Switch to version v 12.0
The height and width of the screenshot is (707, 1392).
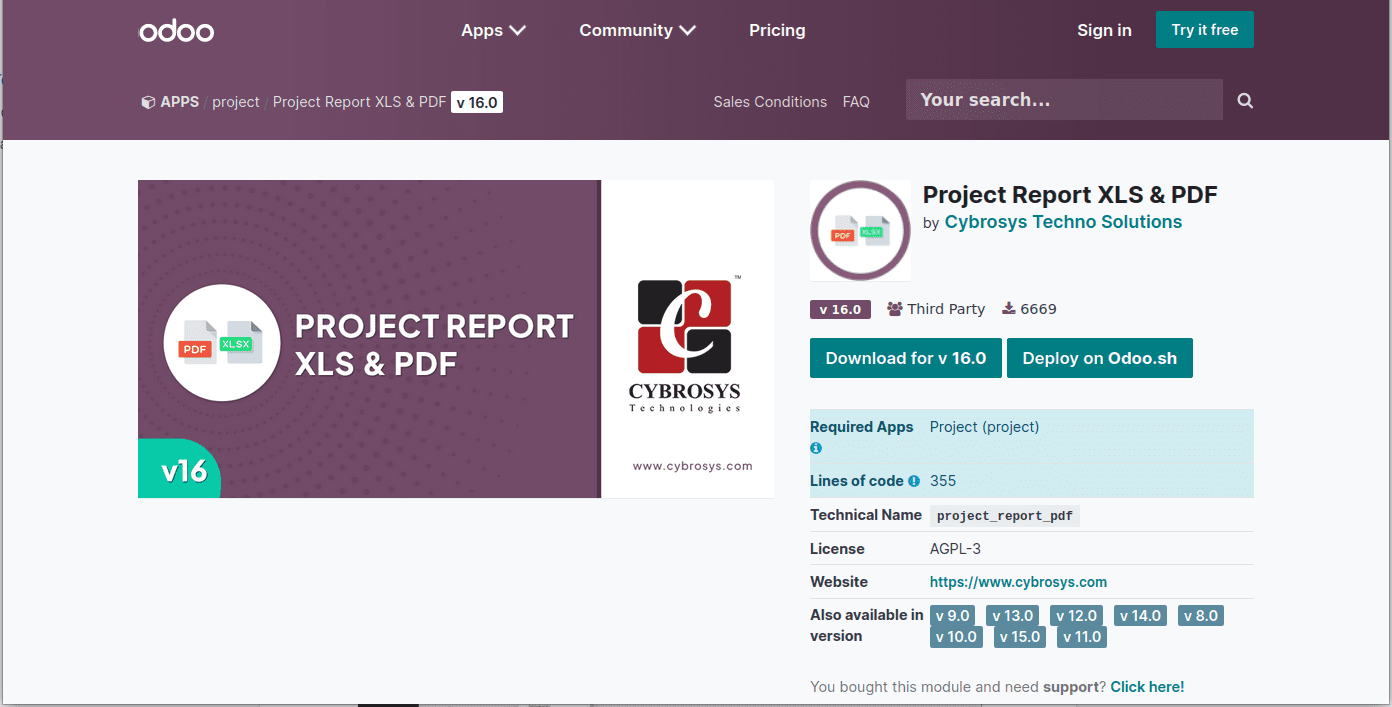tap(1076, 616)
